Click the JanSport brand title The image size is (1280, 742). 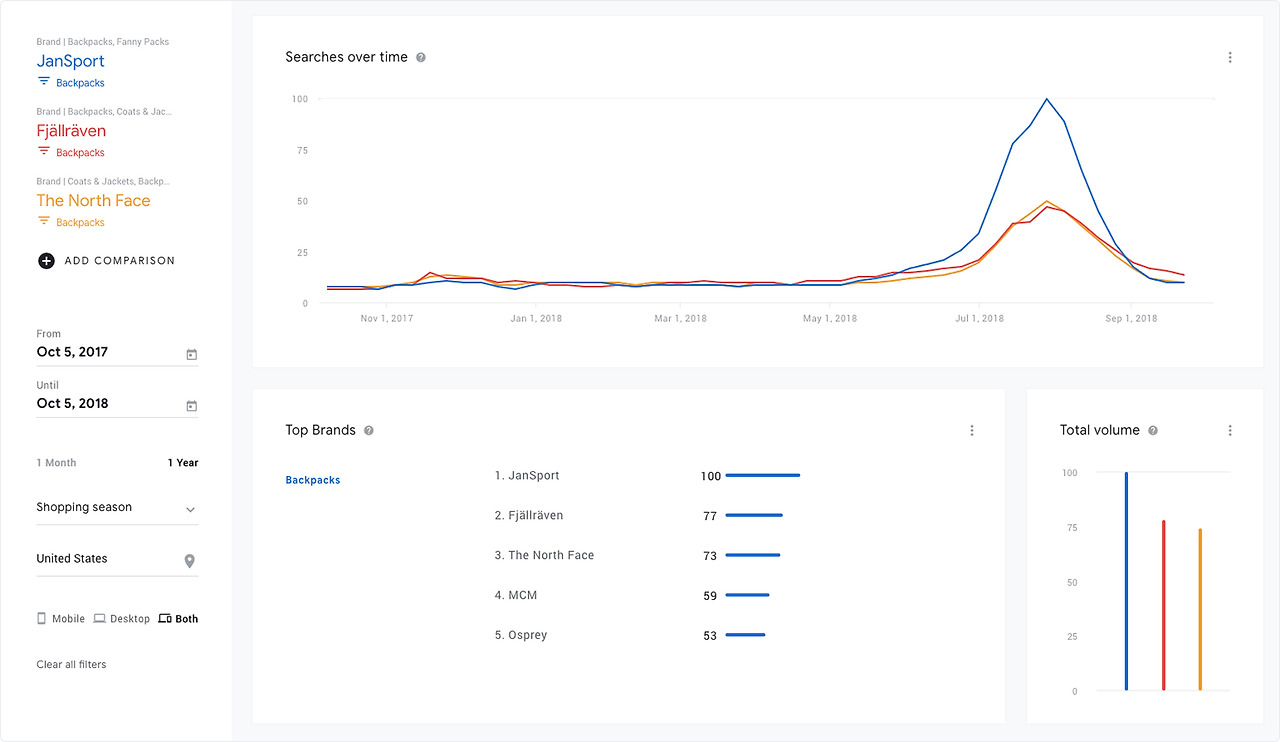click(70, 61)
